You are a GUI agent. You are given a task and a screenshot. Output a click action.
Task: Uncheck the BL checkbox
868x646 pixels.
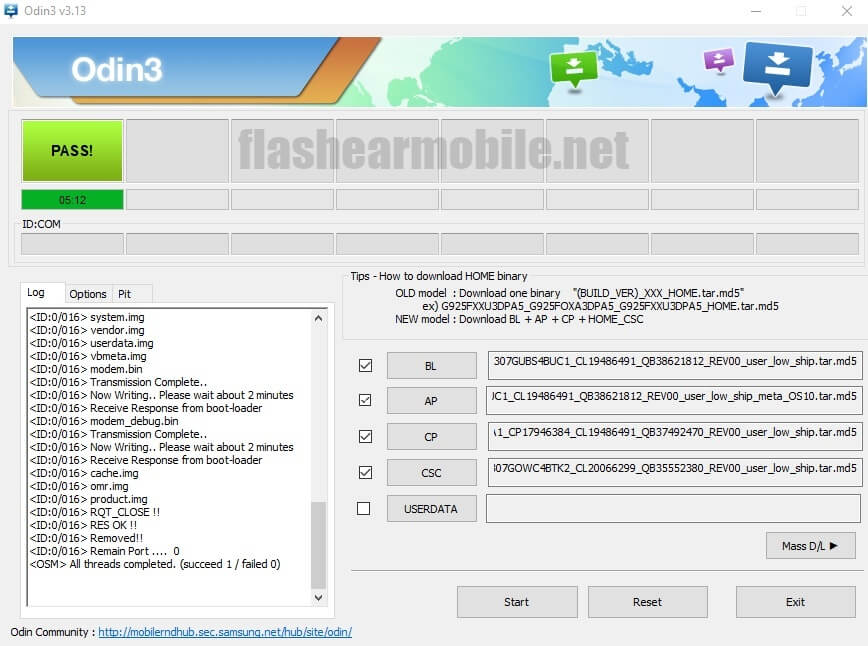click(x=365, y=365)
